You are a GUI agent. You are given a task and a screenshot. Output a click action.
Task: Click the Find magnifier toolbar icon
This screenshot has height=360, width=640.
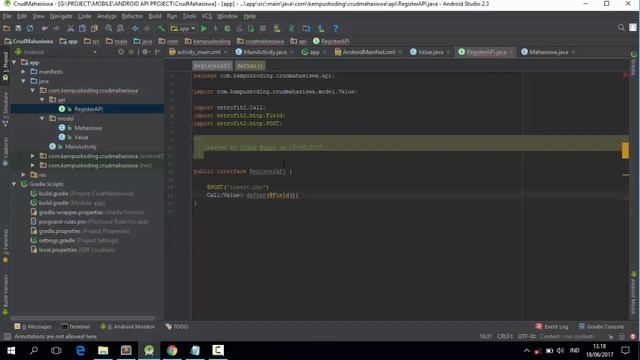[x=109, y=28]
